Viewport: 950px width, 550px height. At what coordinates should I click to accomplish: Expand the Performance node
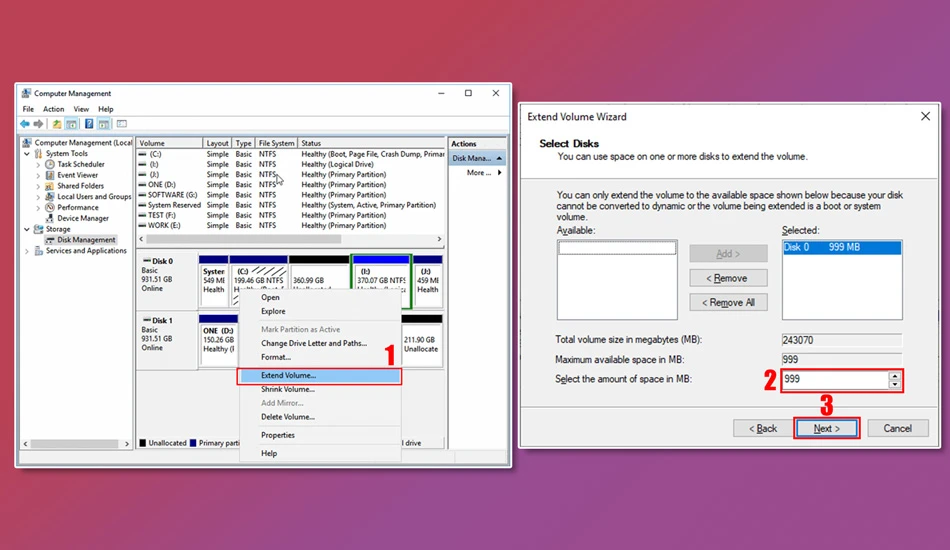coord(38,208)
